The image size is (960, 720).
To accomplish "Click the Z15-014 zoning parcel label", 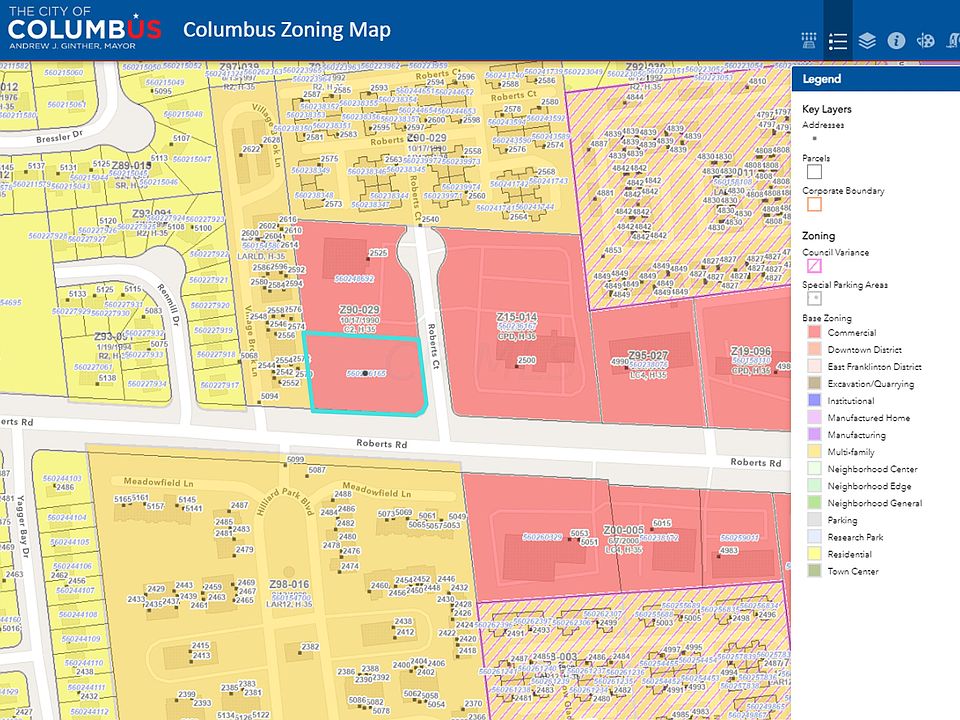I will click(517, 316).
